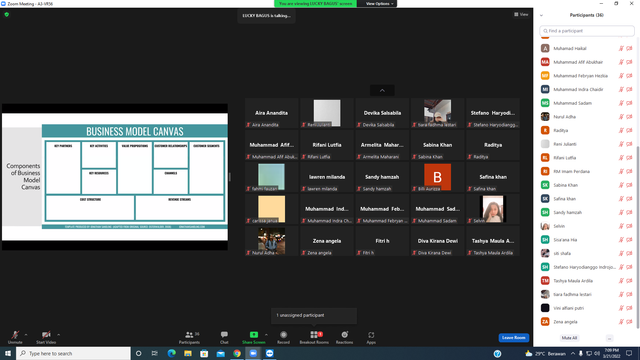This screenshot has width=640, height=360.
Task: Open notification center icon in taskbar
Action: pos(629,353)
